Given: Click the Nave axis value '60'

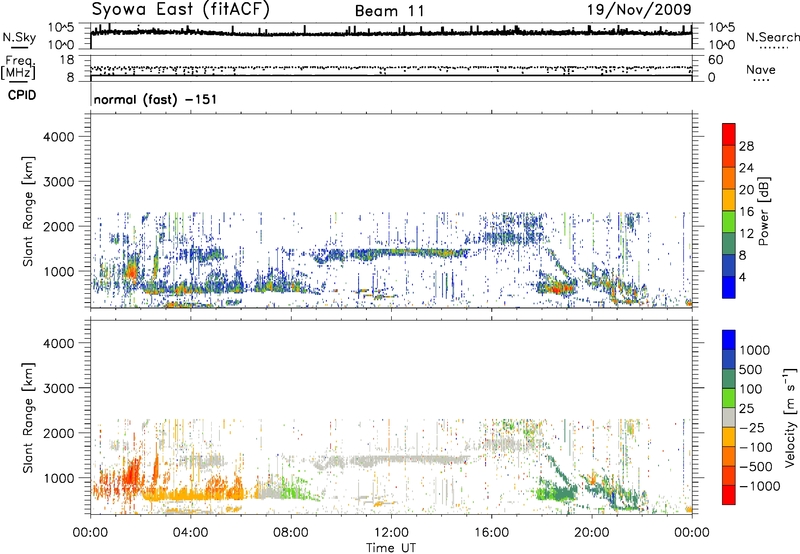Looking at the screenshot, I should pos(715,60).
